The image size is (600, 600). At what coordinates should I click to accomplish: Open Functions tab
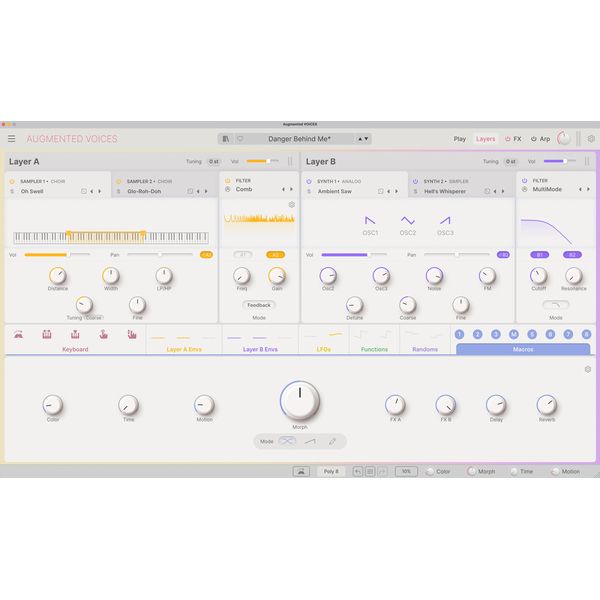click(x=374, y=340)
